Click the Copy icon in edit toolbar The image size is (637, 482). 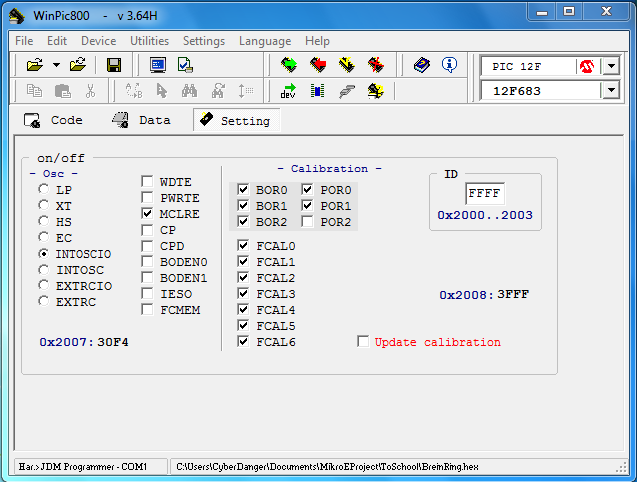34,91
